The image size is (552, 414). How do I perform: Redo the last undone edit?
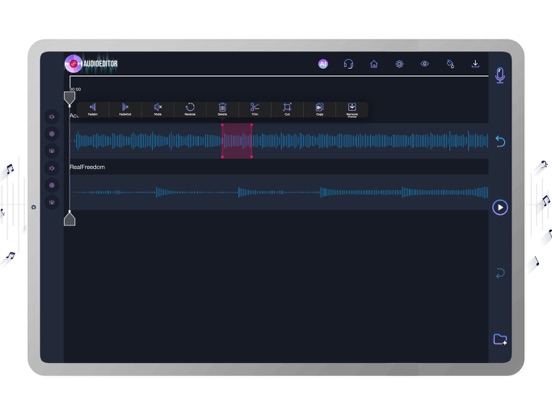pyautogui.click(x=500, y=273)
